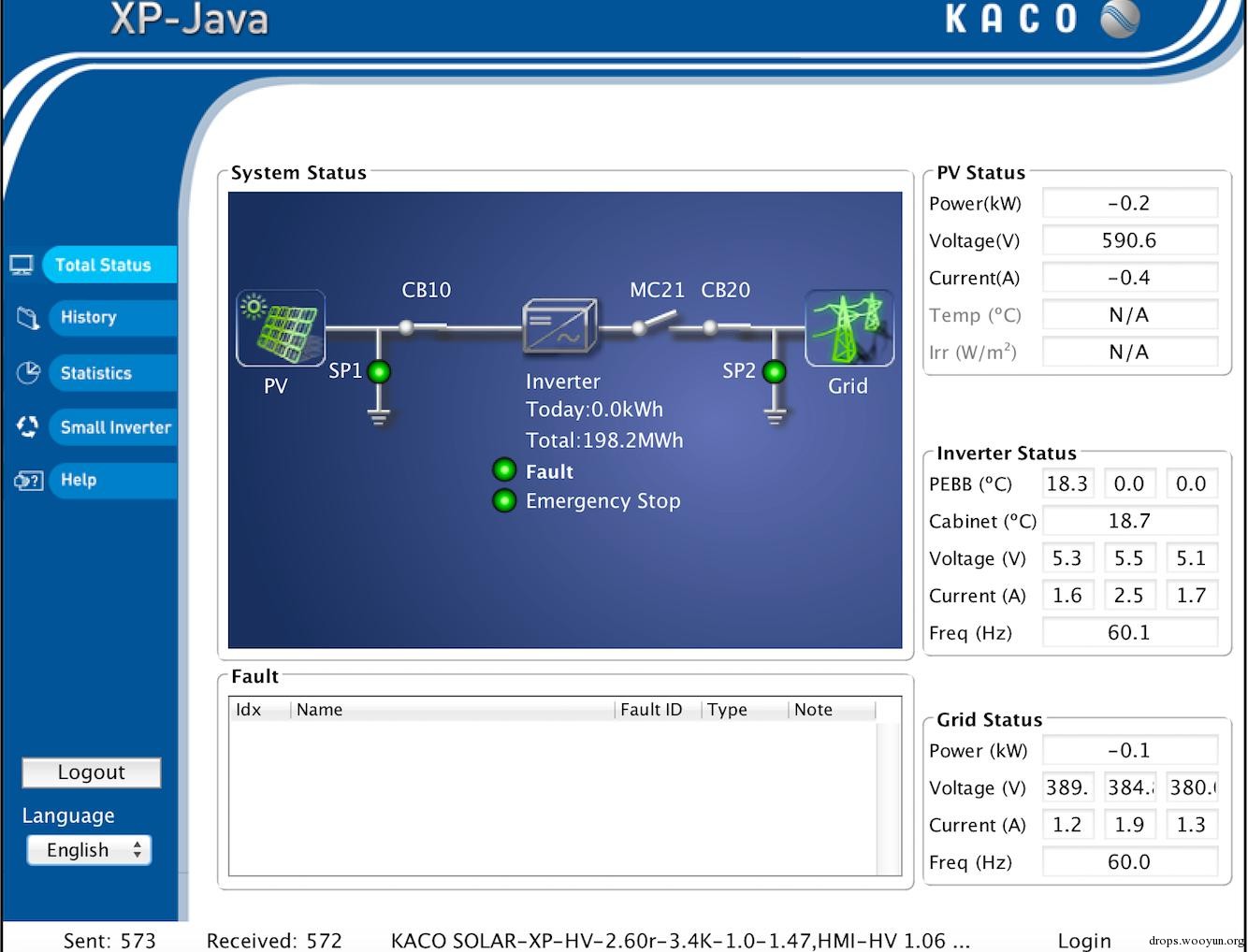Toggle the MC21 contactor switch
1248x952 pixels.
pyautogui.click(x=657, y=324)
